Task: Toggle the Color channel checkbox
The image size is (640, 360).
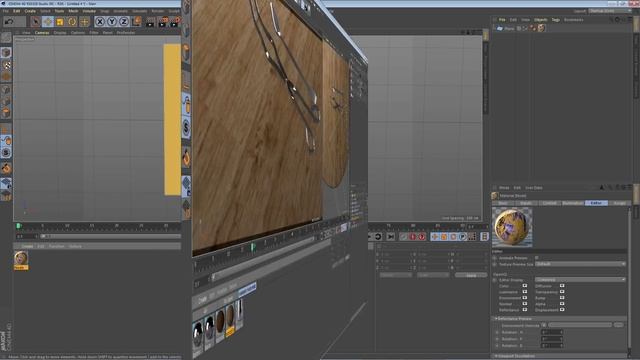Action: coord(524,286)
